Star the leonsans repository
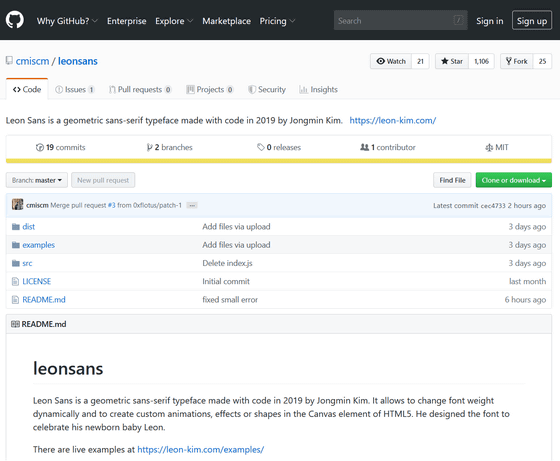Screen dimensions: 560x461 coord(452,61)
